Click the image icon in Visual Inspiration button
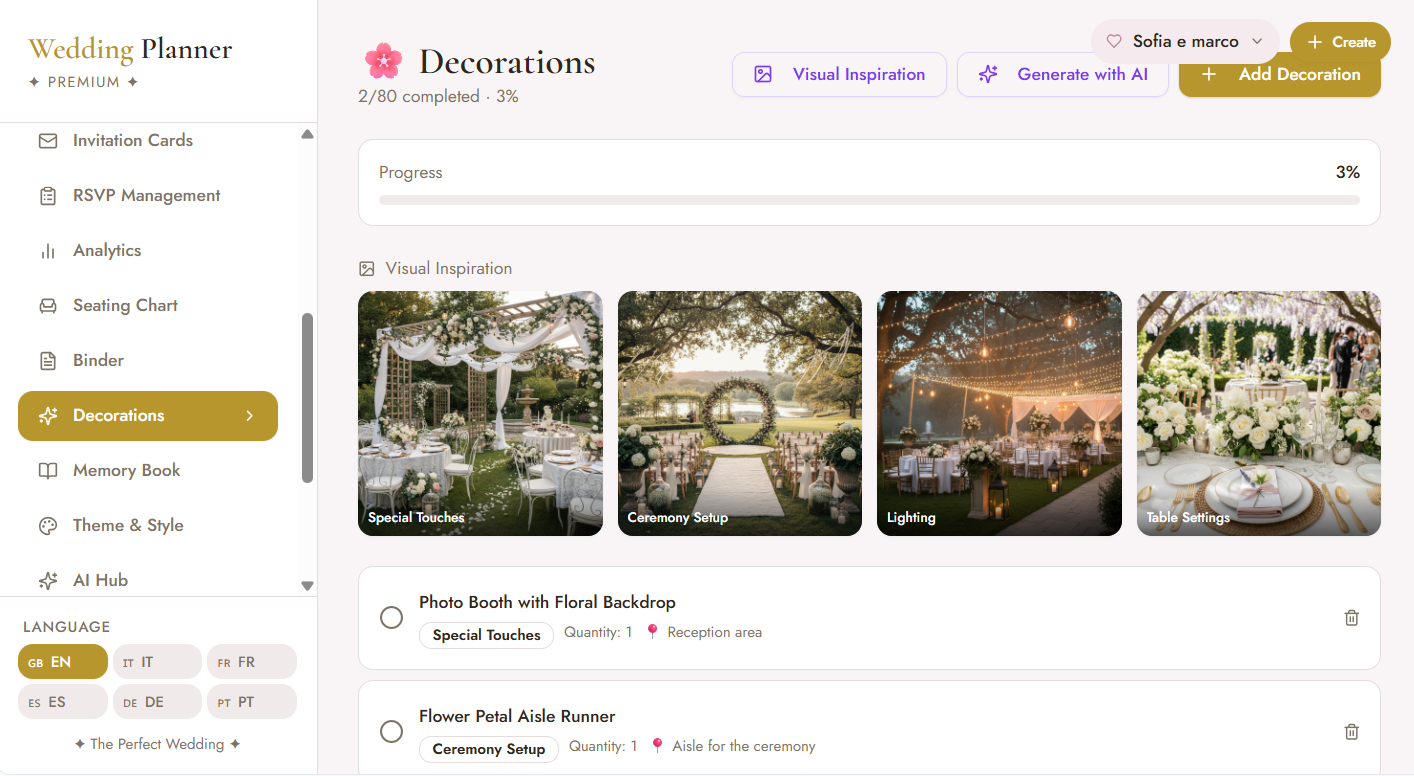 point(763,74)
